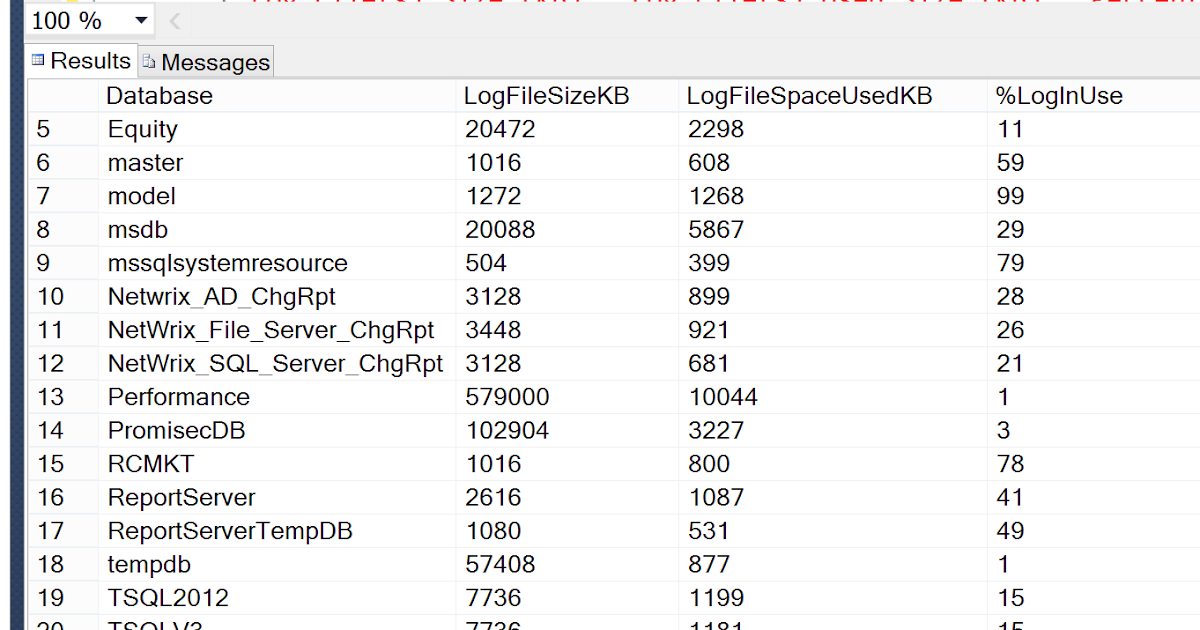Click the page icon on the Messages tab
The width and height of the screenshot is (1200, 630).
tap(146, 61)
